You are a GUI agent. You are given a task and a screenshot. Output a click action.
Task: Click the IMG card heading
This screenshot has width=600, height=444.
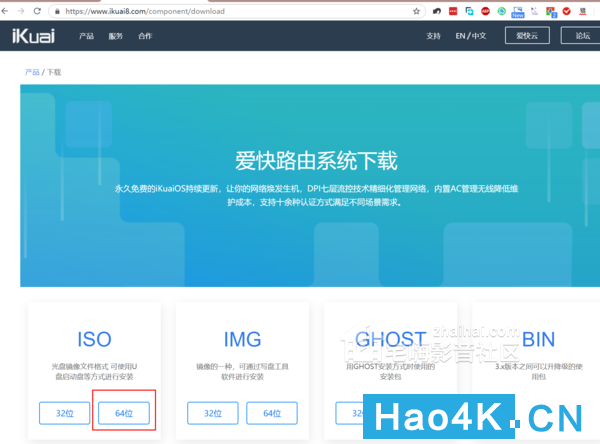(x=242, y=339)
